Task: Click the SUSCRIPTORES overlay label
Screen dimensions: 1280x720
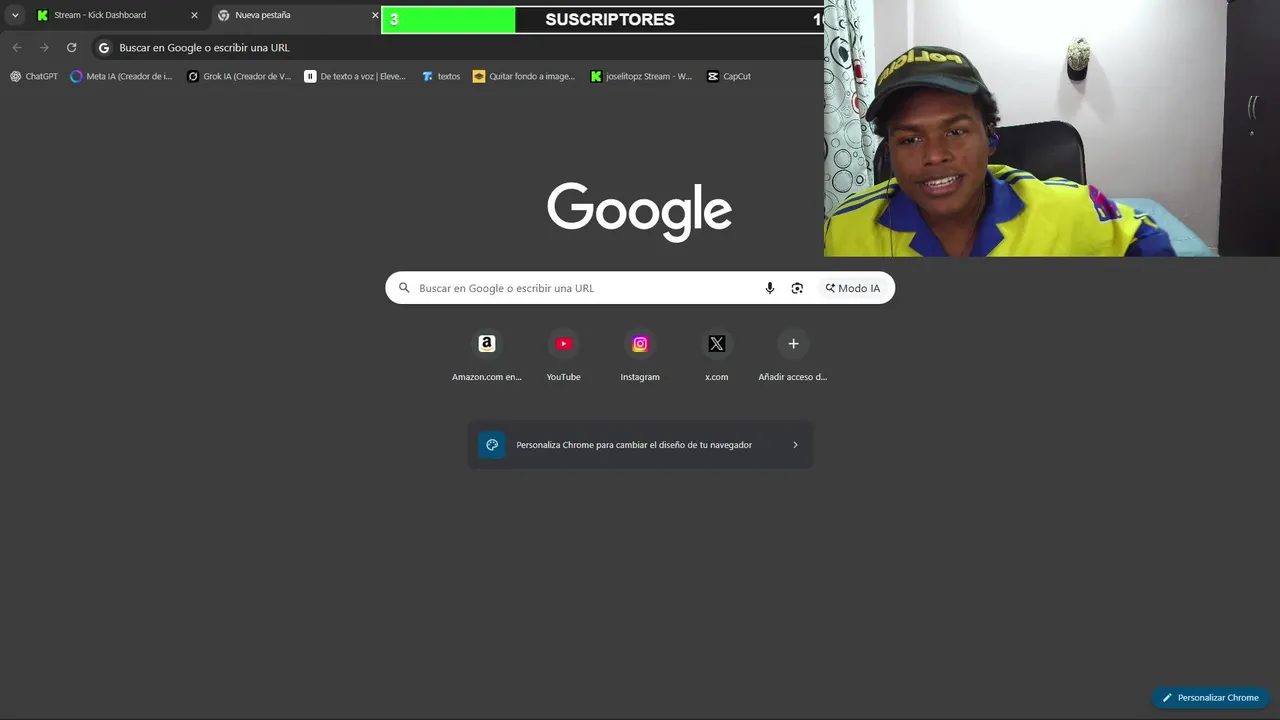Action: 610,19
